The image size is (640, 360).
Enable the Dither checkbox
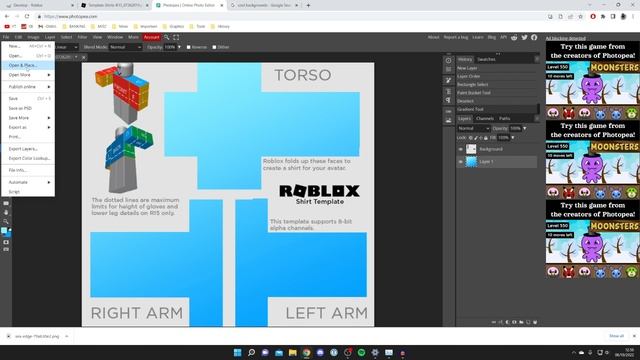[x=214, y=47]
